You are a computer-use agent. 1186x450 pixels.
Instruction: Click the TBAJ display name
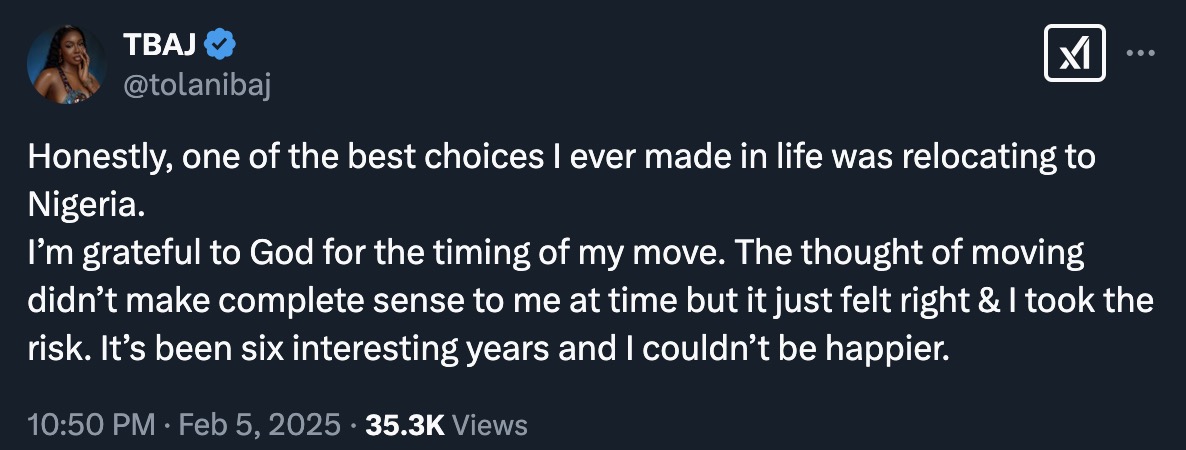[160, 44]
